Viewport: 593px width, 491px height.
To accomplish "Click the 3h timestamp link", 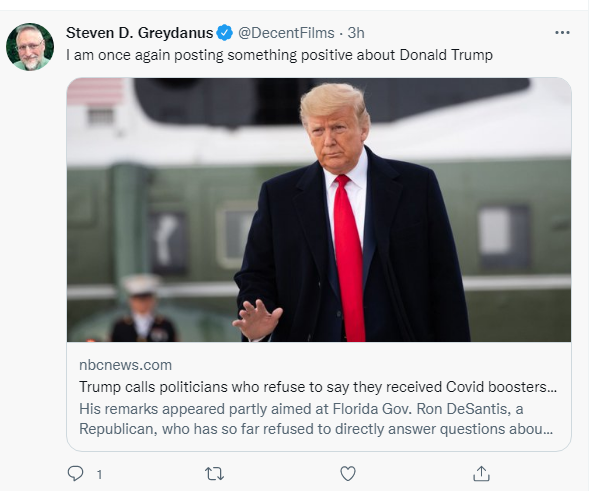I will [356, 33].
